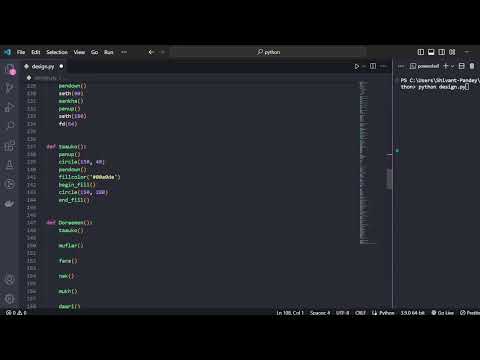Screen dimensions: 480x360
Task: Open the Search view in activity bar
Action: tap(10, 126)
